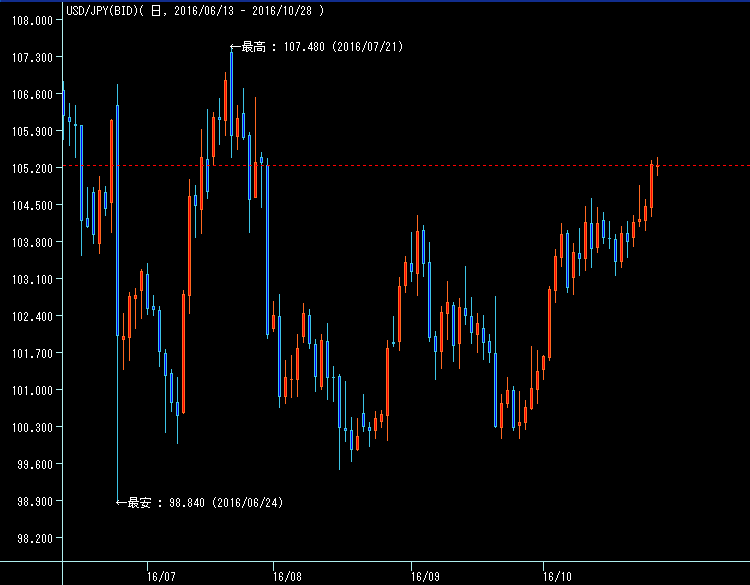Click the 16/09 date axis label
Viewport: 750px width, 585px height.
tap(425, 576)
